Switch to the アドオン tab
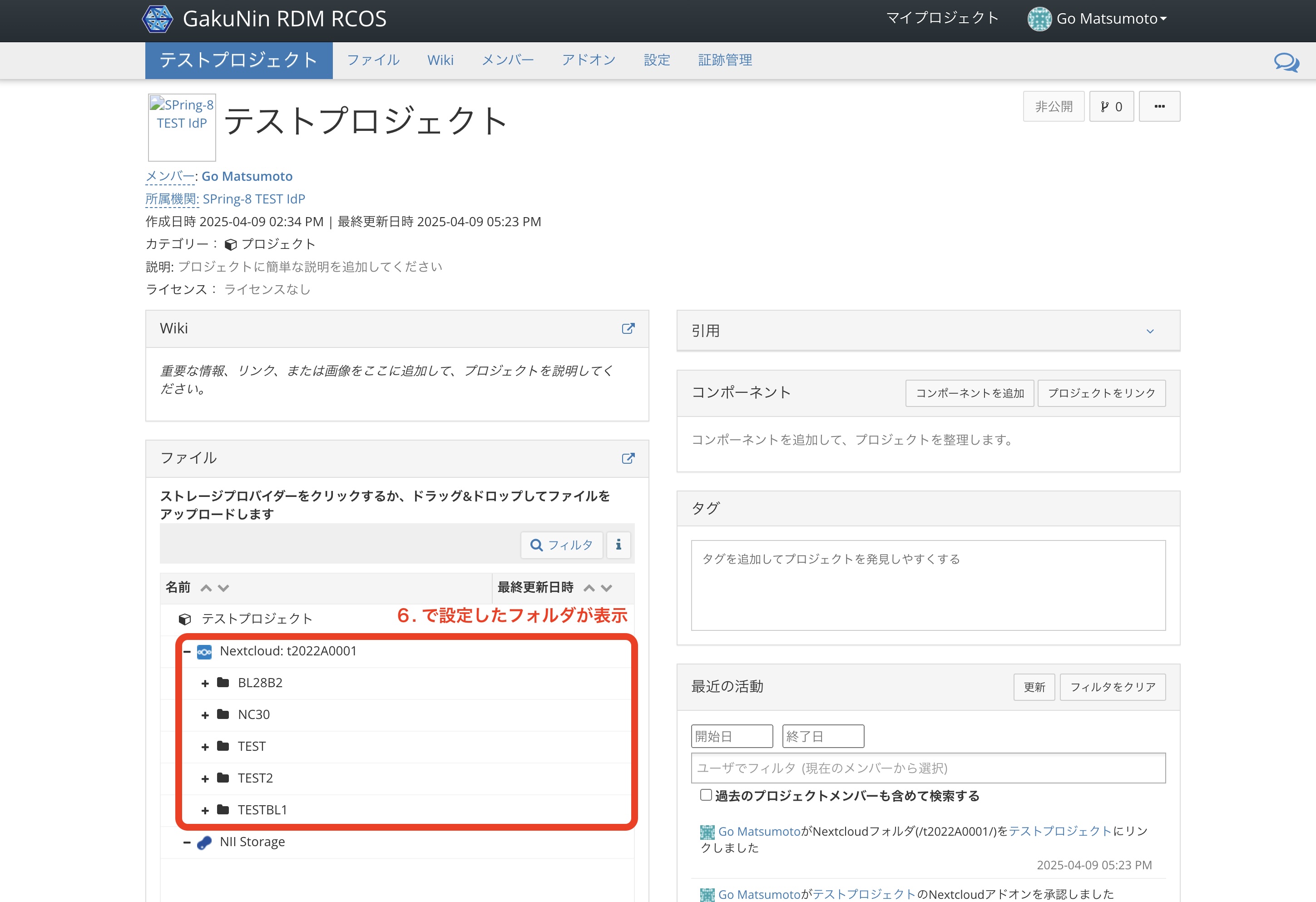Screen dimensions: 1316x902 (589, 60)
